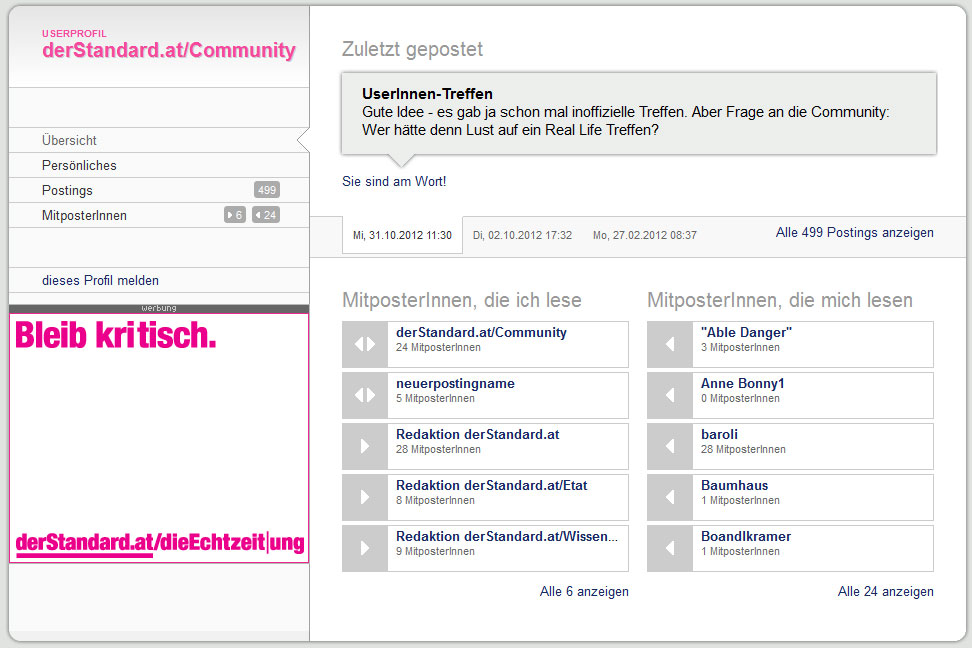Click the 28 MitposterInnen text under baroli
The width and height of the screenshot is (972, 648).
coord(743,450)
